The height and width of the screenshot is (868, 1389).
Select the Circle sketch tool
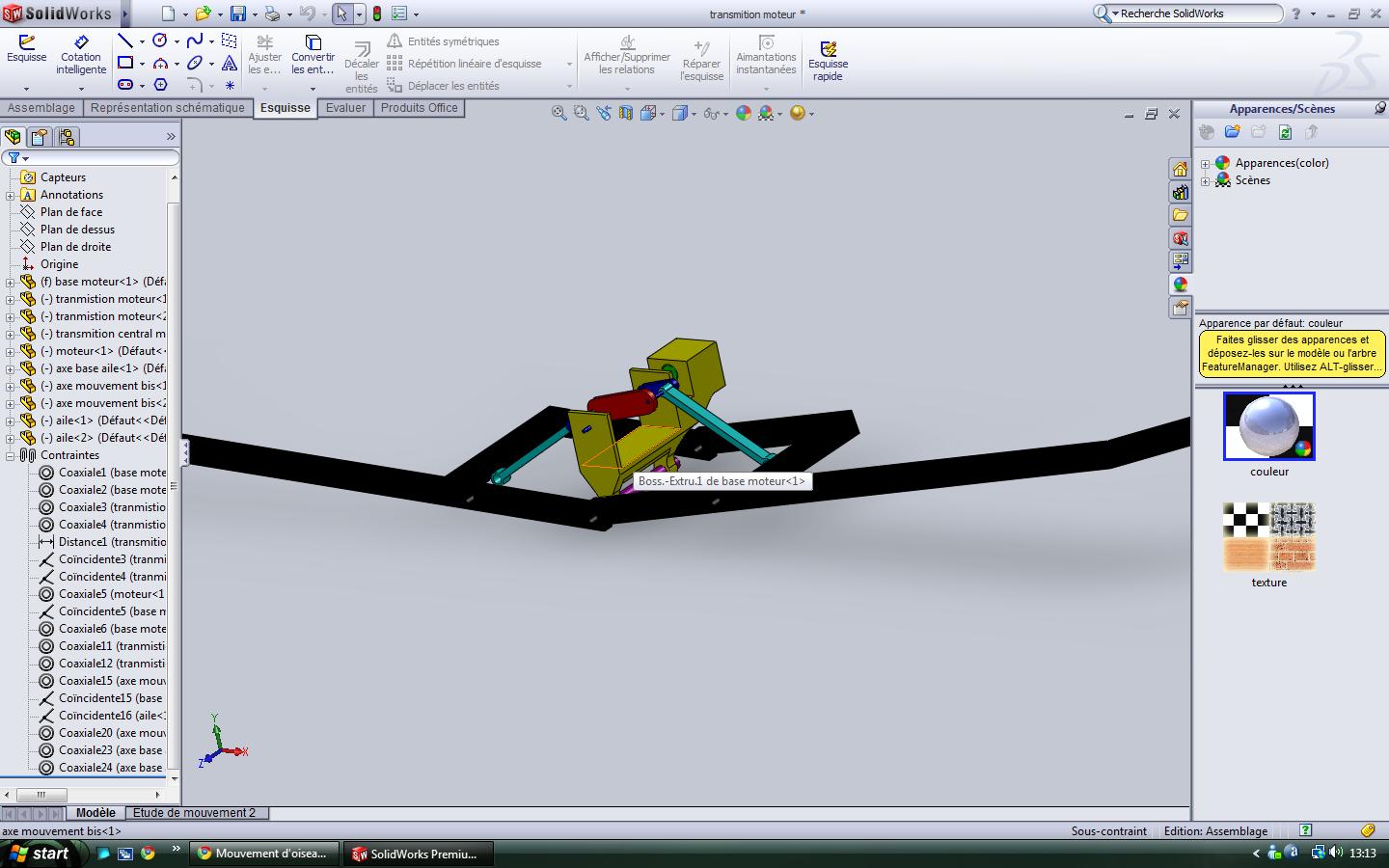click(160, 41)
